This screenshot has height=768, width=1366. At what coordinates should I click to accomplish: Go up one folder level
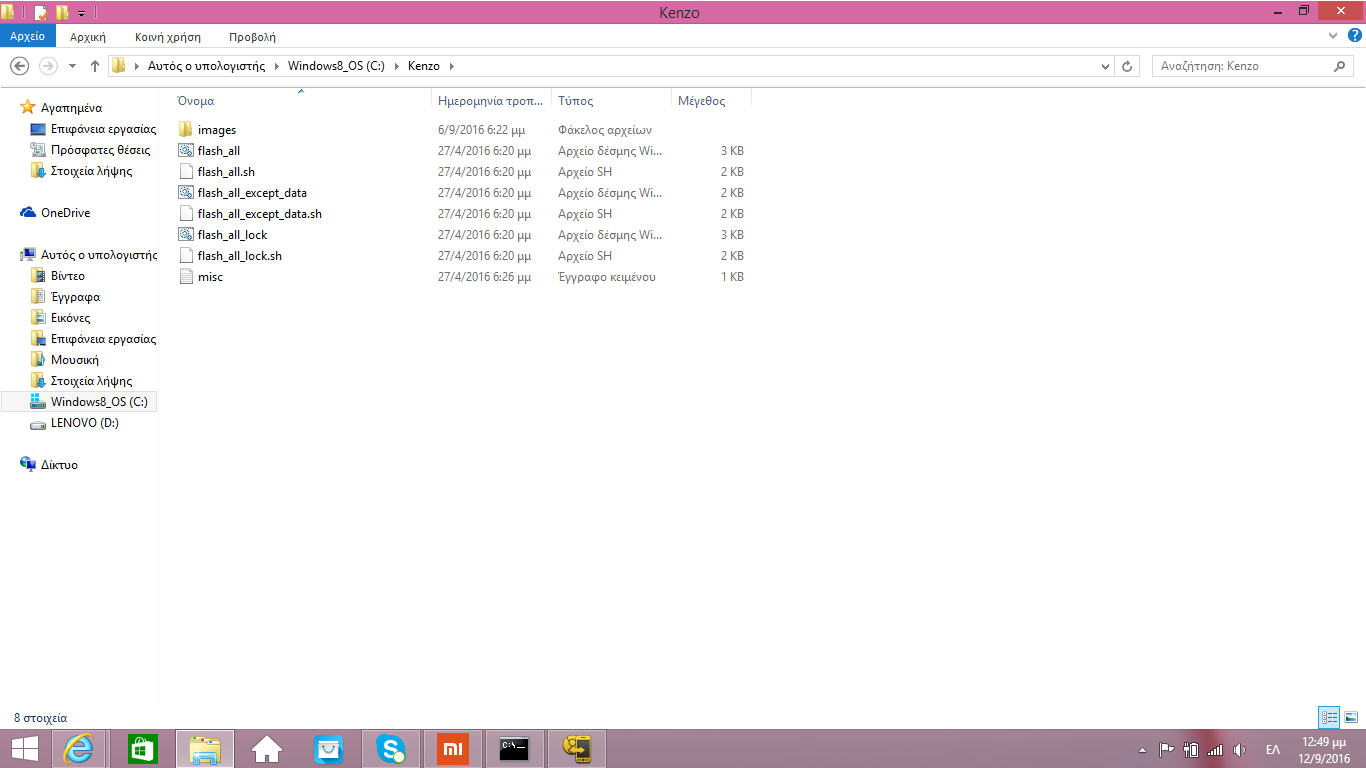pos(95,66)
